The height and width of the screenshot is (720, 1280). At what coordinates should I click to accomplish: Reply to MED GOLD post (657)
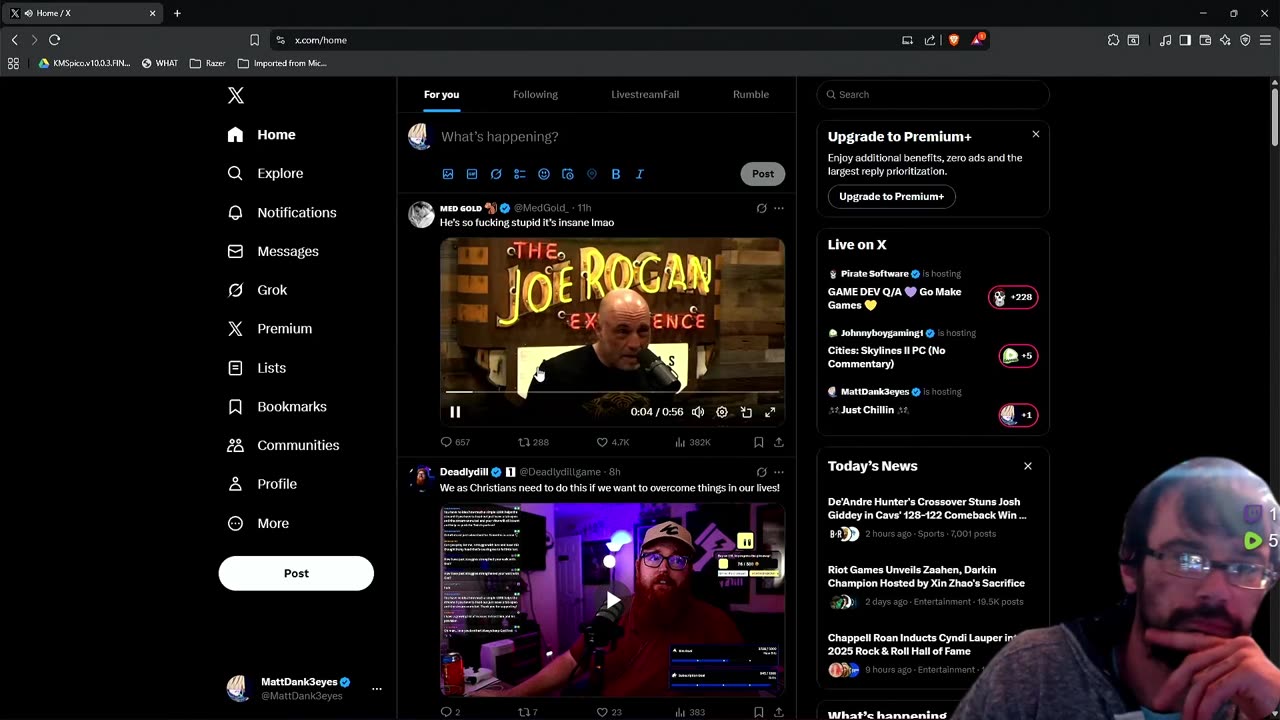[x=455, y=442]
